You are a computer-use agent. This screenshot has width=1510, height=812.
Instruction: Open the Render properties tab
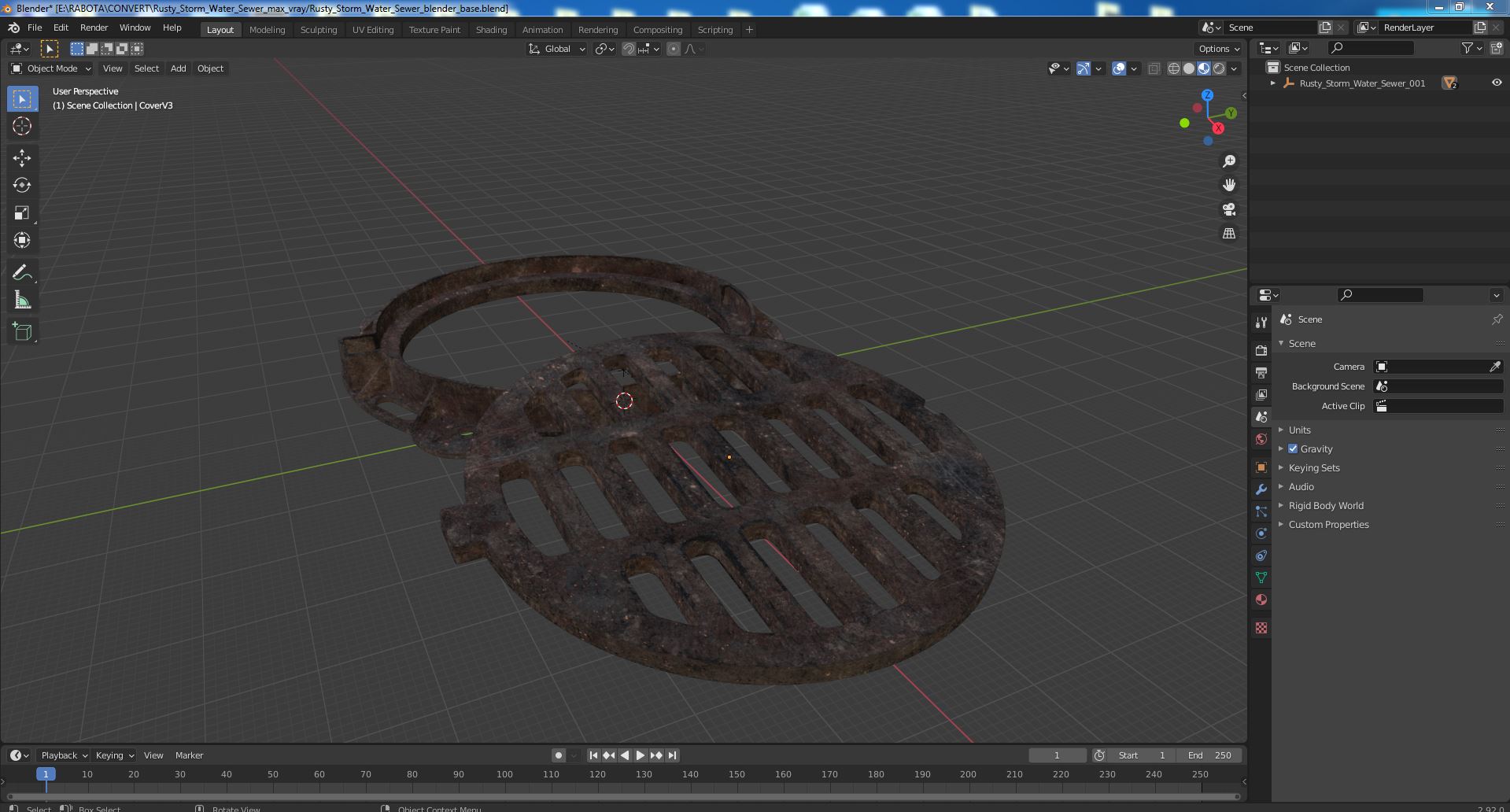point(1261,350)
